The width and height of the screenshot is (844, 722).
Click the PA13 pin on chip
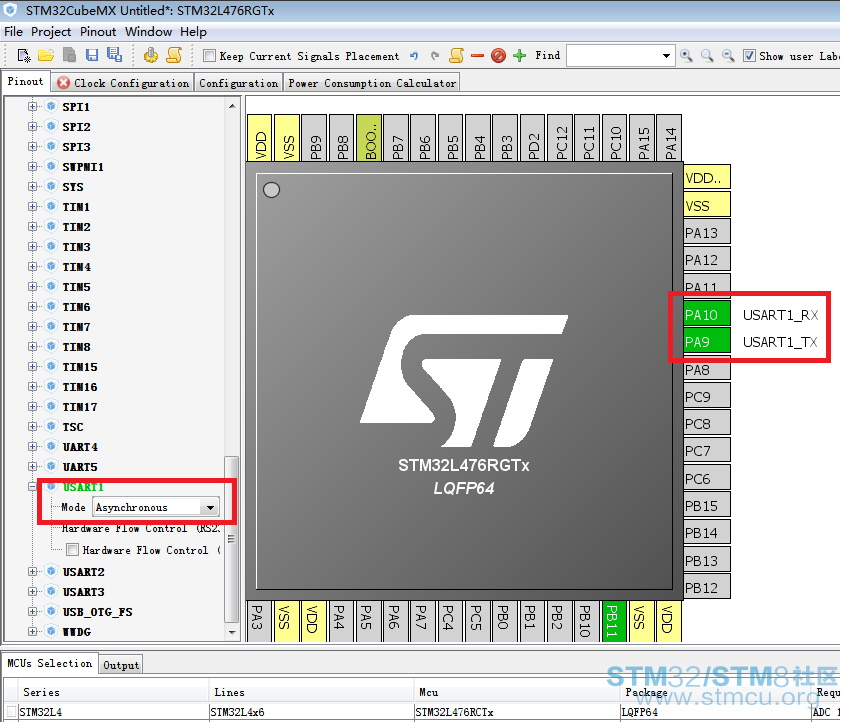(706, 233)
